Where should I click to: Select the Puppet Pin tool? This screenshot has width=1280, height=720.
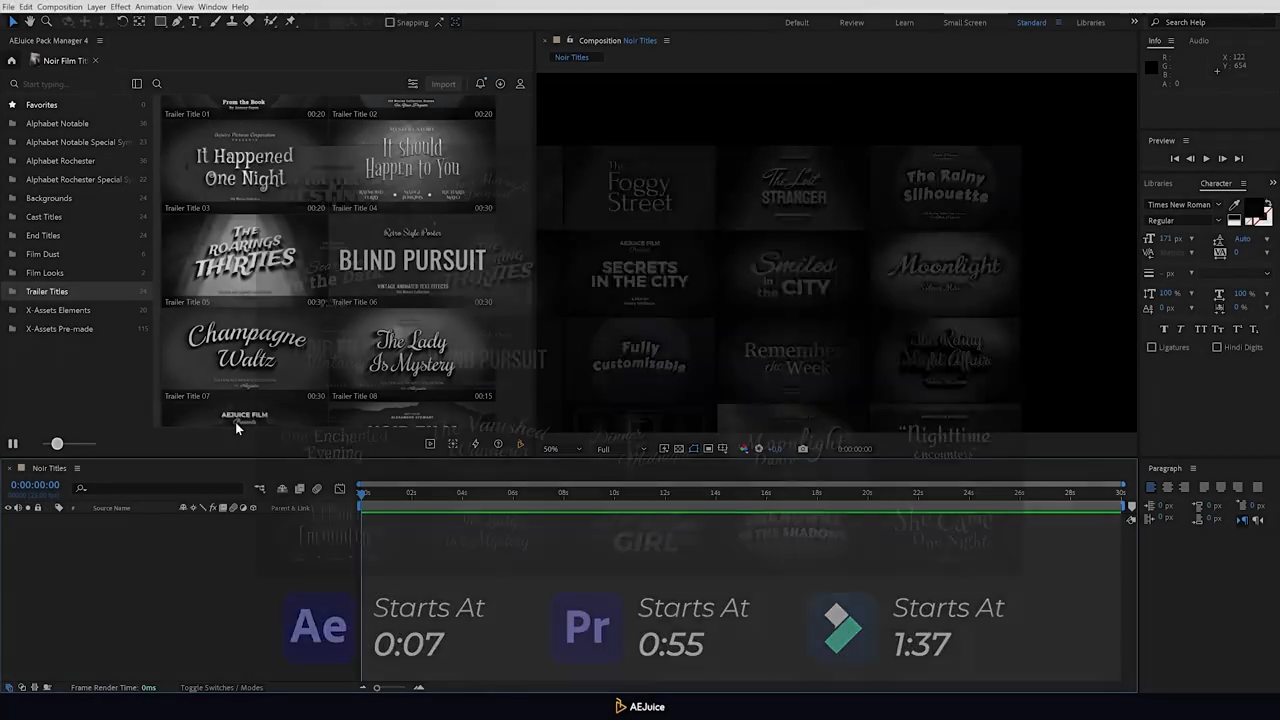291,21
